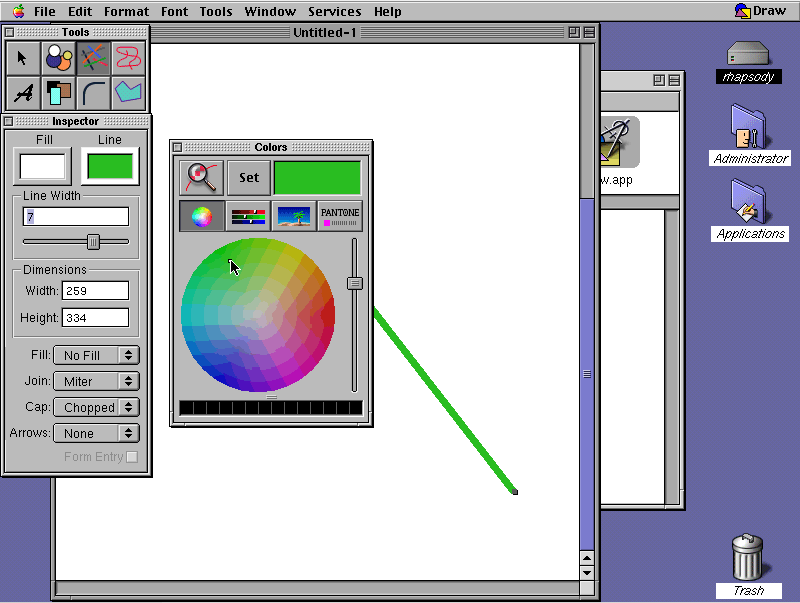Click the large green swatch in Colors
The width and height of the screenshot is (800, 603).
(317, 178)
